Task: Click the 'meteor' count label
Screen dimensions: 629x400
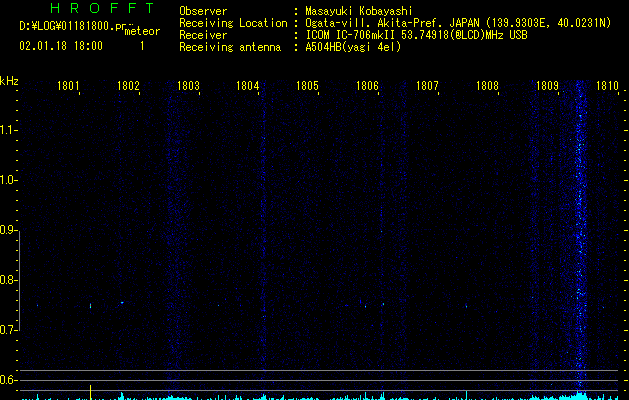Action: tap(142, 31)
